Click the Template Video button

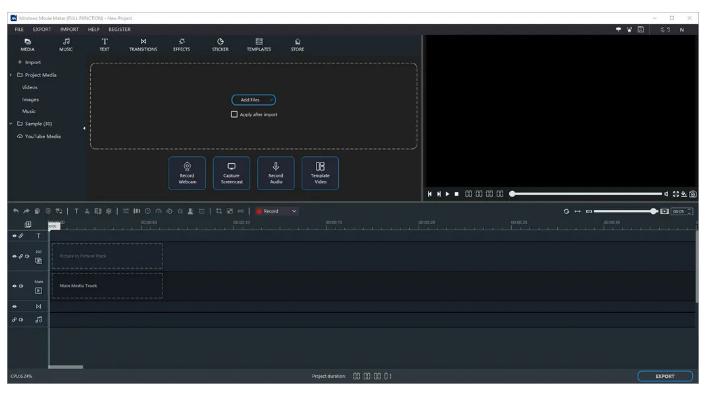pos(320,173)
